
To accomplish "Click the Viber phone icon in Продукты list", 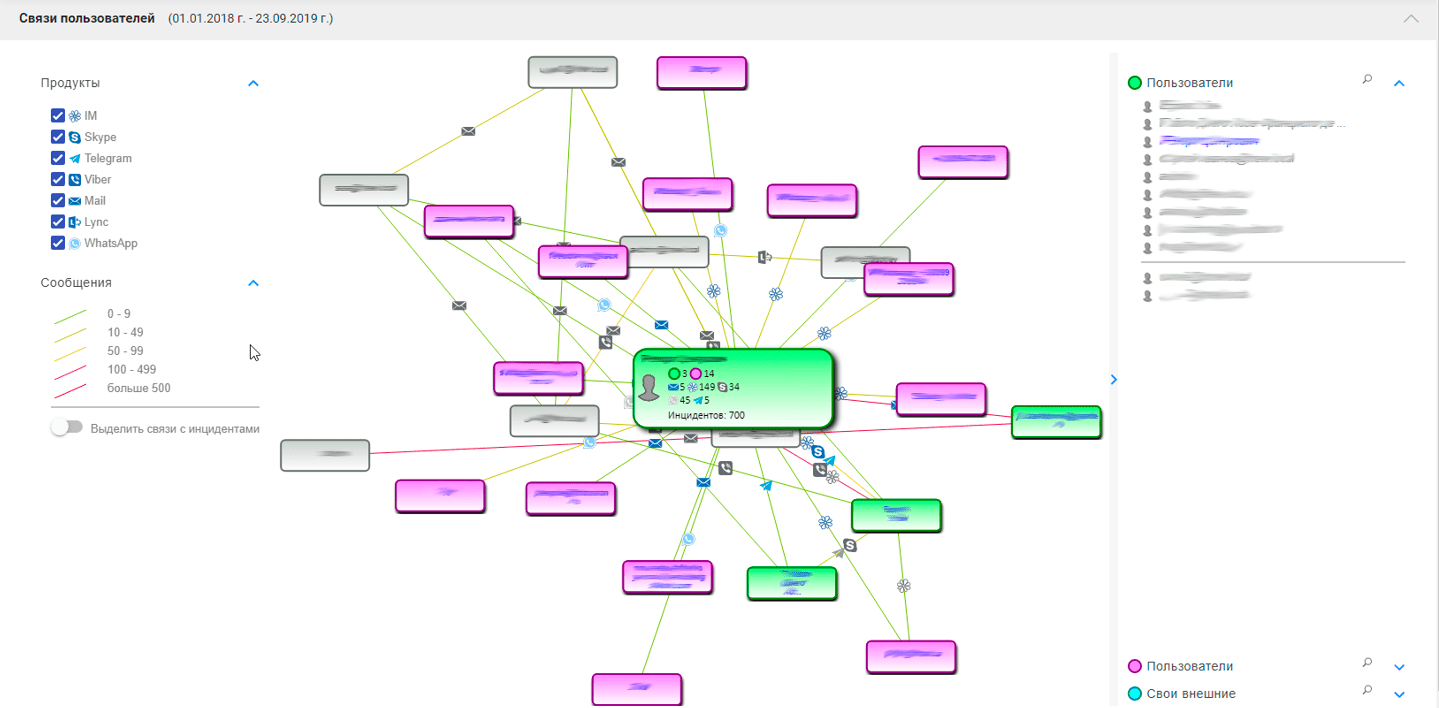I will (75, 180).
